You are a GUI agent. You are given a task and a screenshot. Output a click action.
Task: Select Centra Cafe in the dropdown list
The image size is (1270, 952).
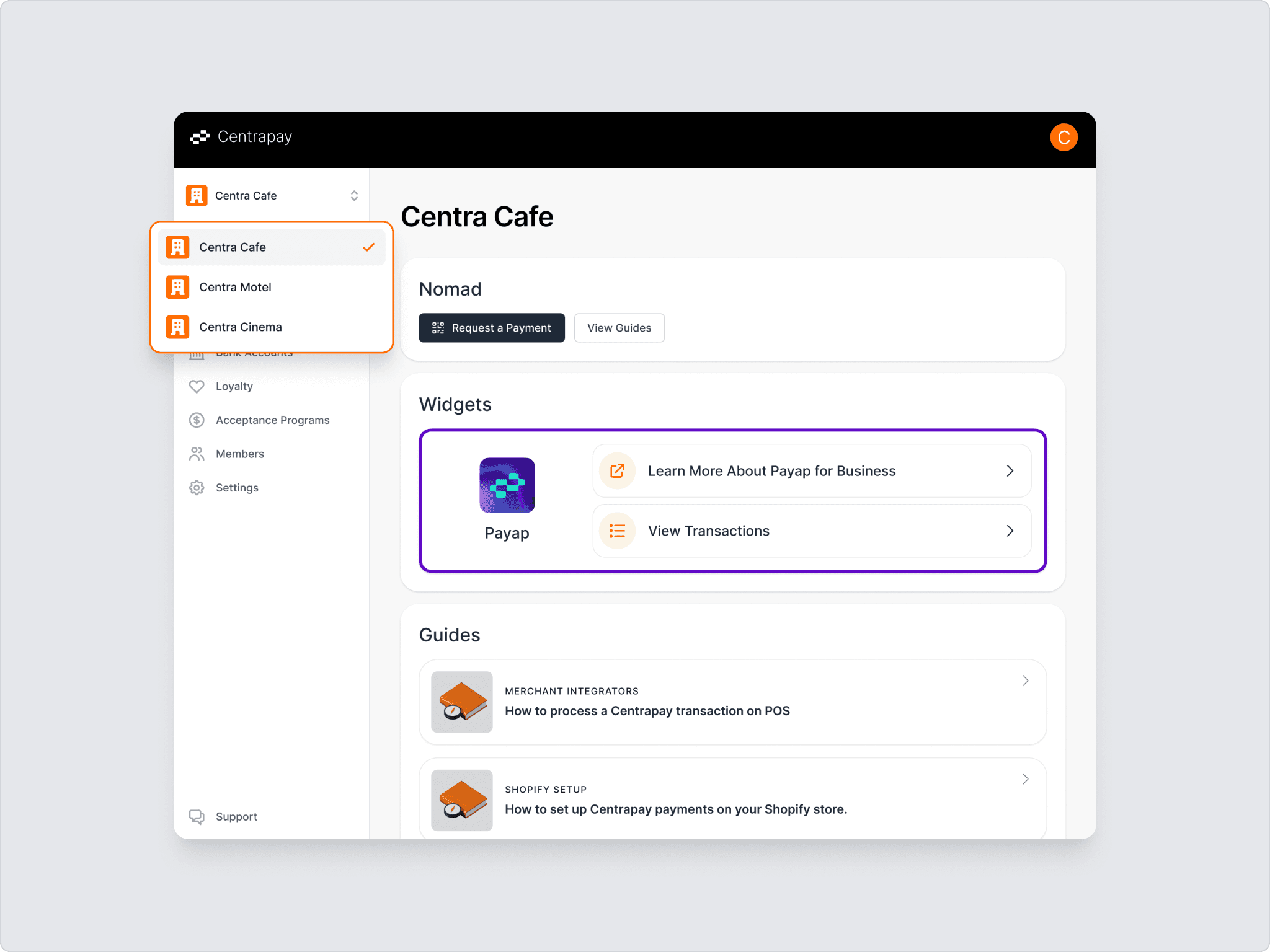tap(272, 247)
